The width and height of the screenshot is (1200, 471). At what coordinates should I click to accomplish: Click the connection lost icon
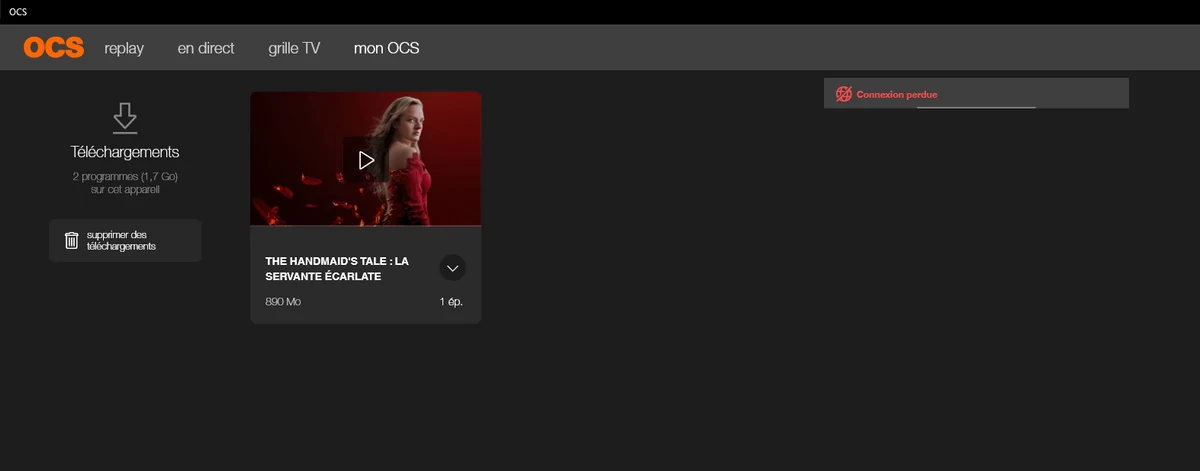(844, 94)
